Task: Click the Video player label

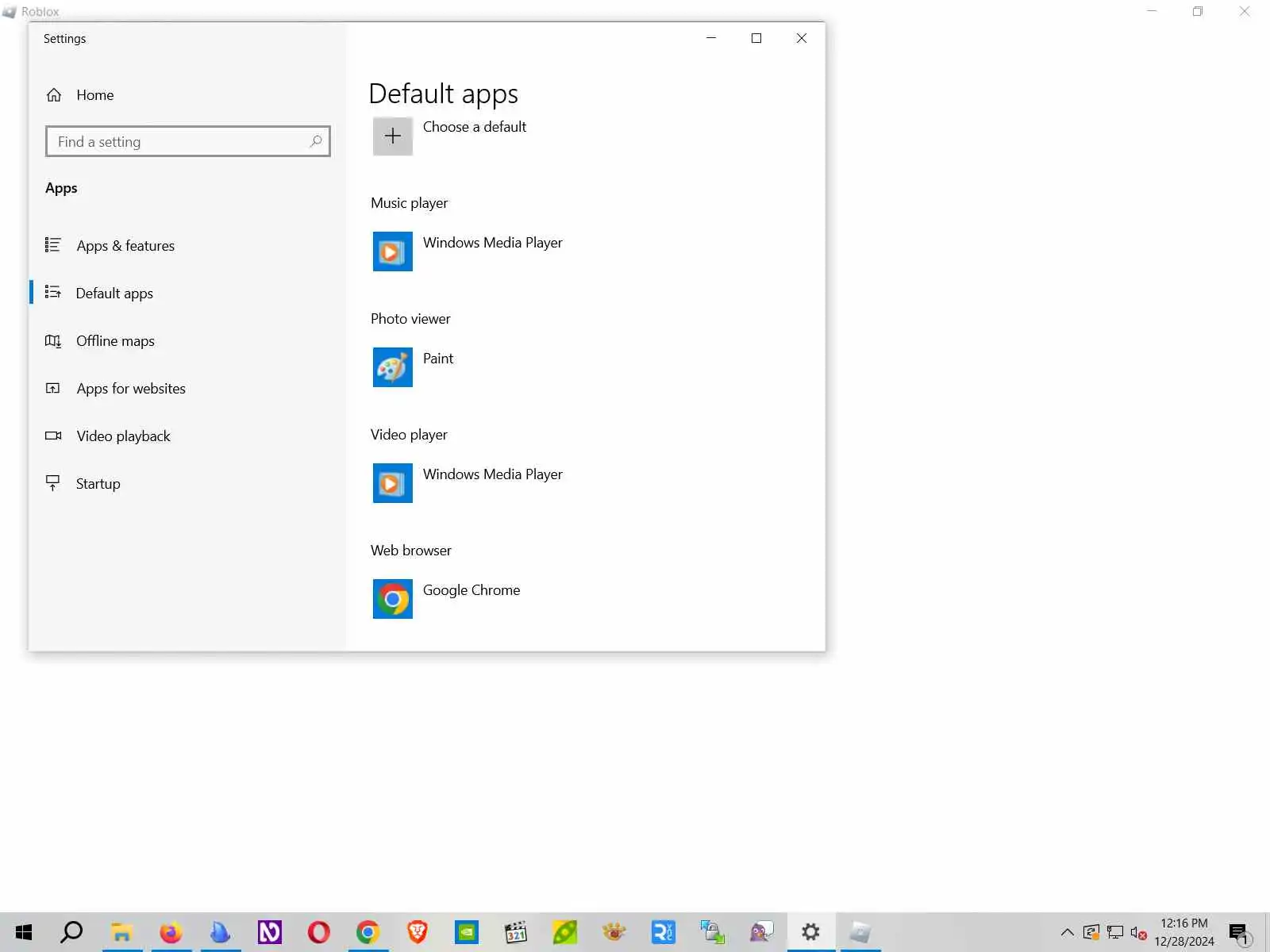Action: pyautogui.click(x=409, y=435)
